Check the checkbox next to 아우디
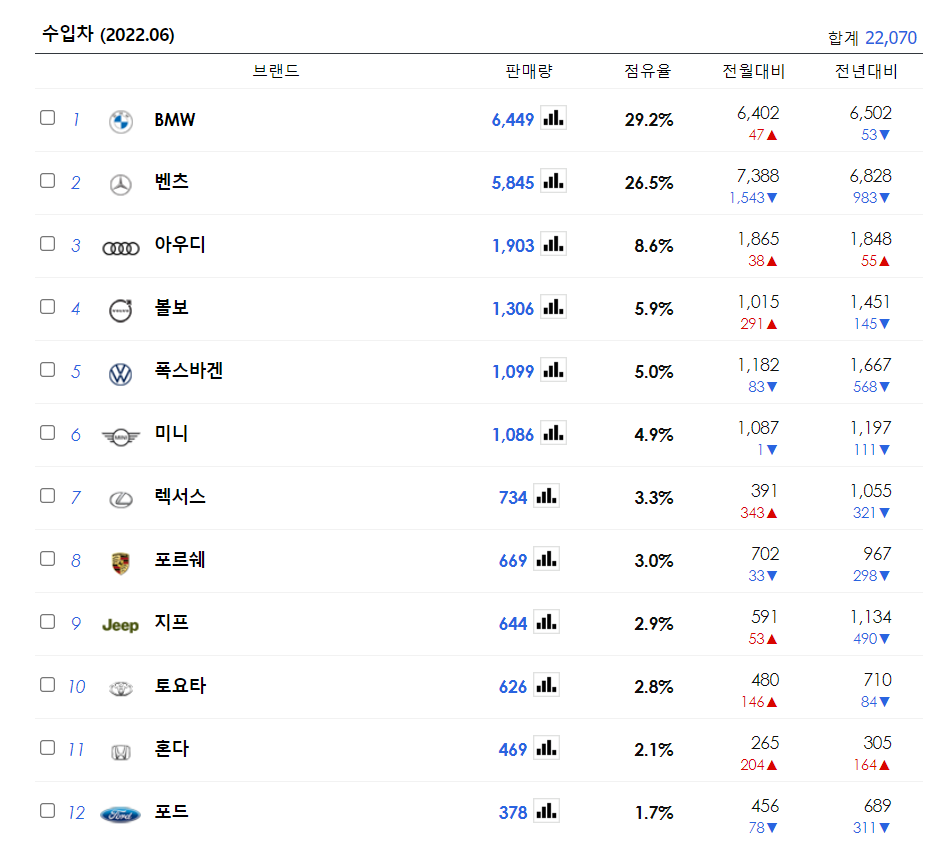 [47, 243]
